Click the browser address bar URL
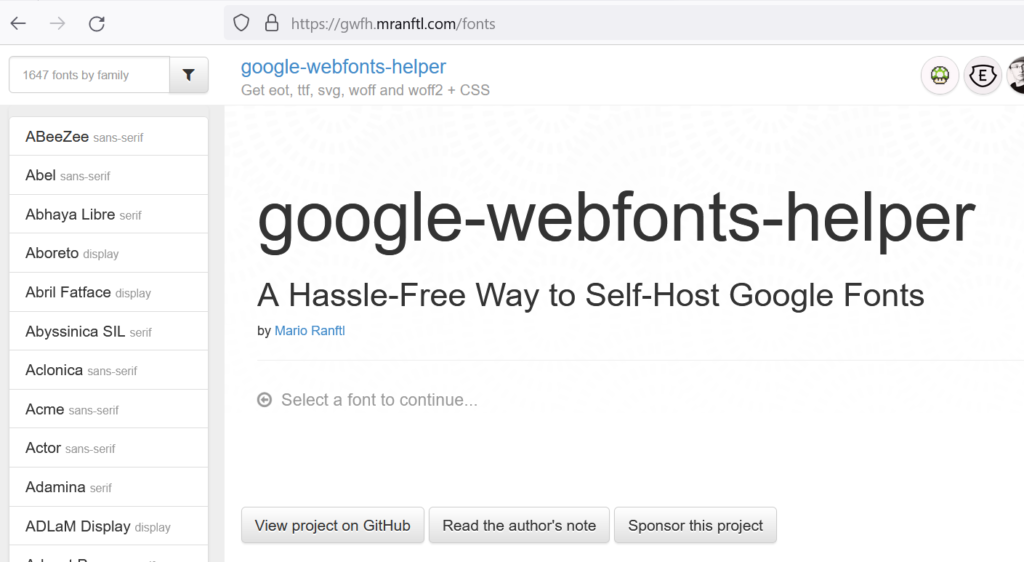 pos(393,23)
